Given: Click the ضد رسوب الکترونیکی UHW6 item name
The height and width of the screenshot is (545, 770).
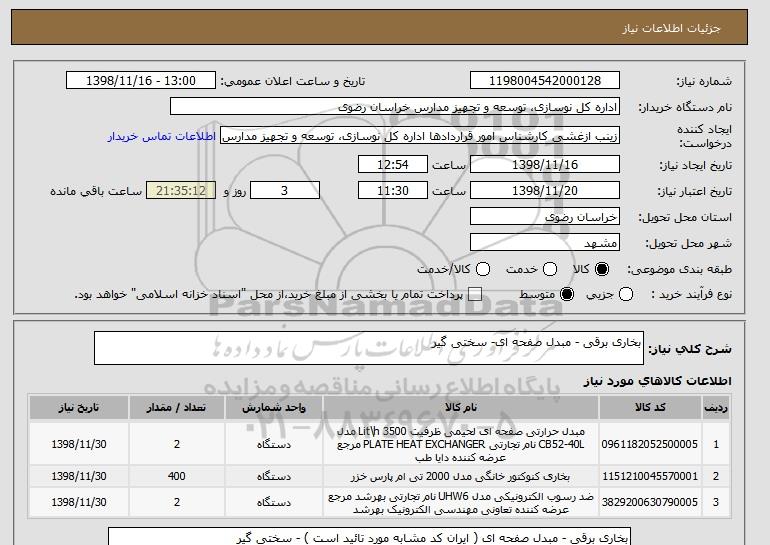Looking at the screenshot, I should click(x=461, y=503).
